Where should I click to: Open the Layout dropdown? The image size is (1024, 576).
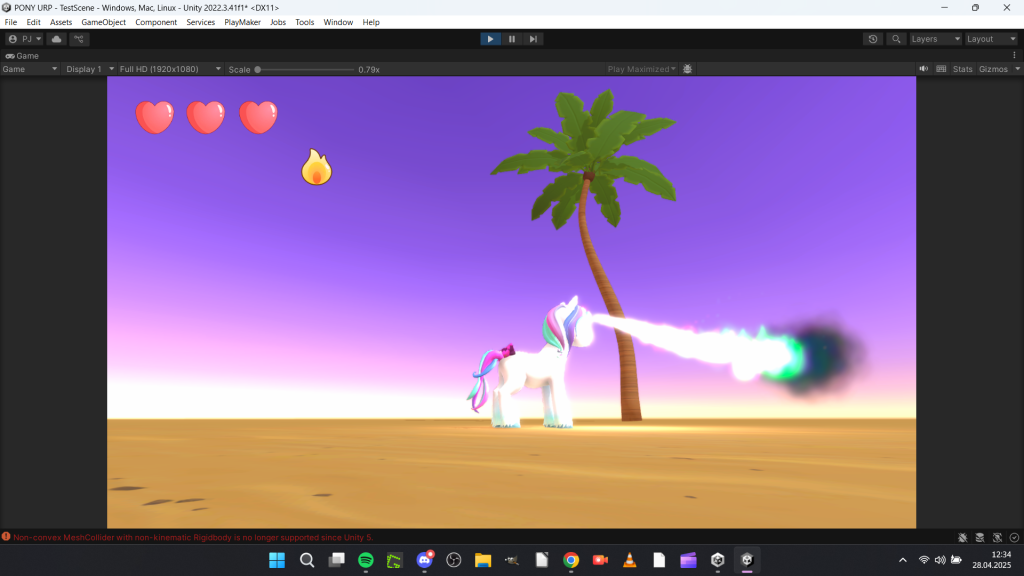tap(991, 39)
